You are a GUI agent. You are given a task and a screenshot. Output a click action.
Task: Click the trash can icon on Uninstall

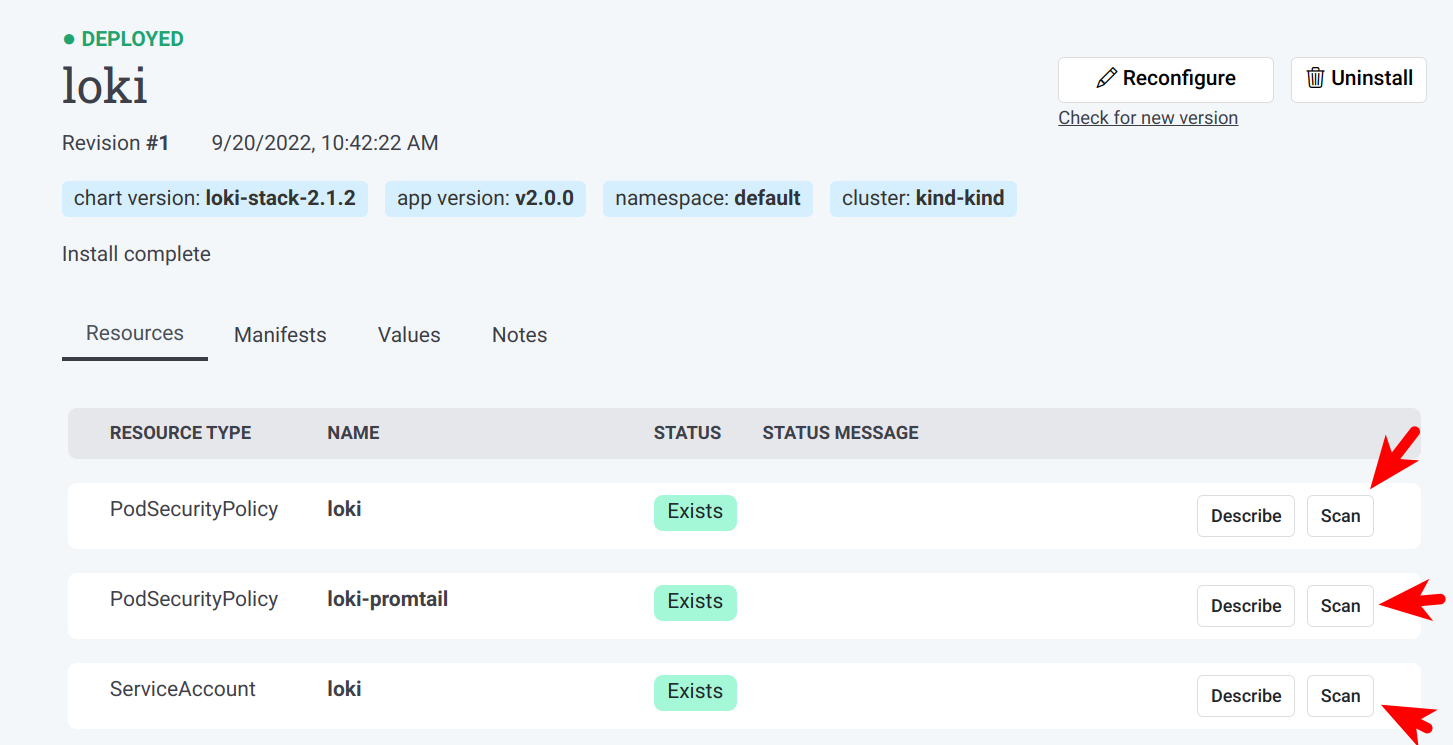(x=1316, y=79)
